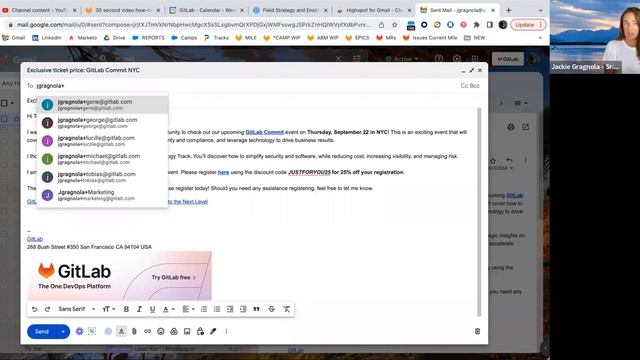
Task: Click the To recipient field
Action: pos(245,86)
